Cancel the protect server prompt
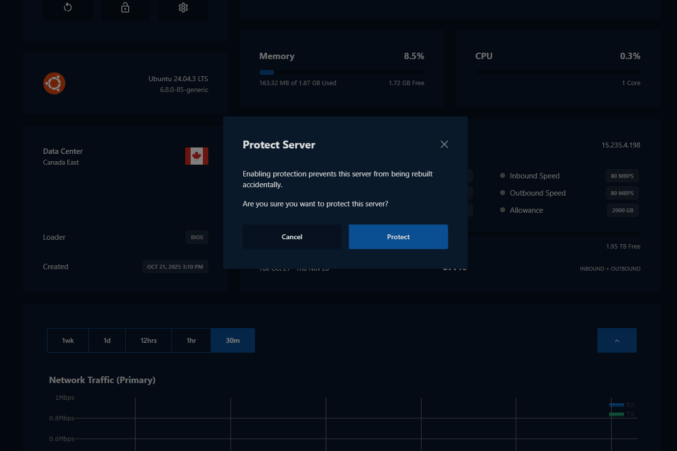This screenshot has height=451, width=677. (292, 237)
